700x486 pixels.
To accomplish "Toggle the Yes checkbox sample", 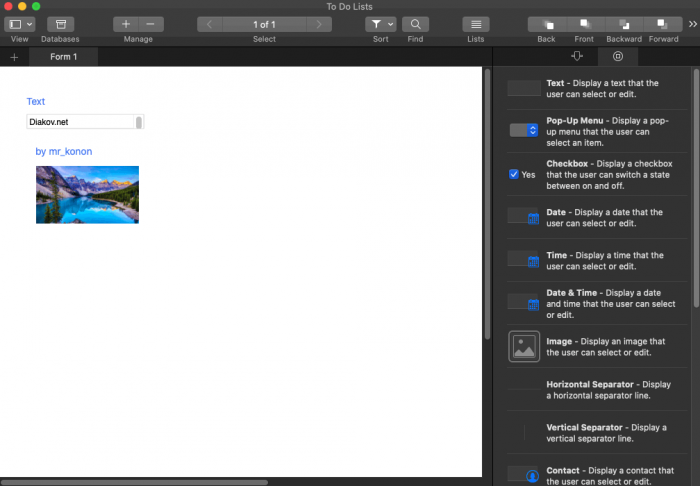I will [x=514, y=174].
